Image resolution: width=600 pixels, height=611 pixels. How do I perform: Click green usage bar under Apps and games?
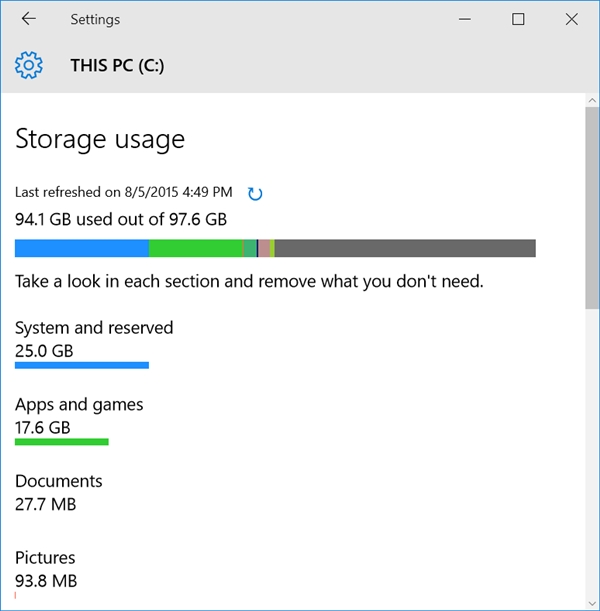pos(61,441)
